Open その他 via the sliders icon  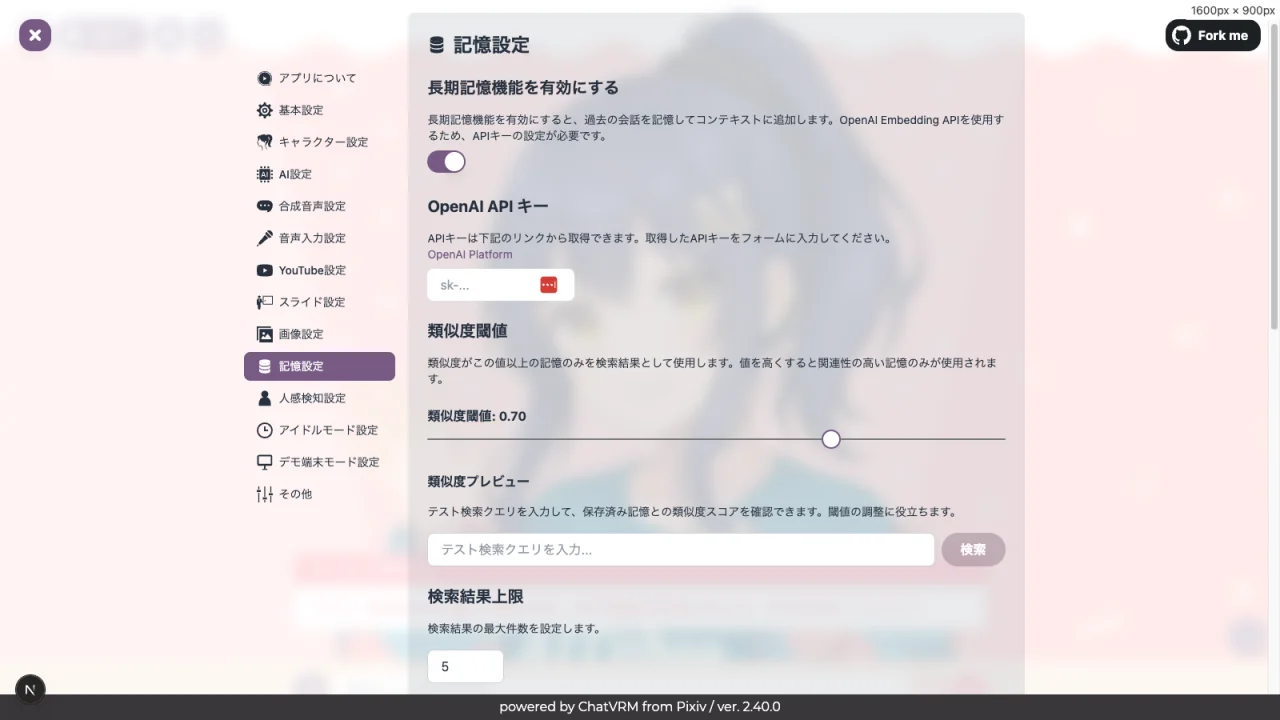[264, 494]
